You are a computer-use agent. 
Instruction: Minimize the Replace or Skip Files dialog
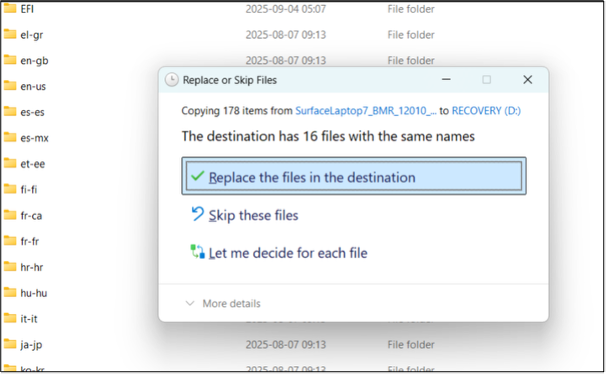coord(446,80)
